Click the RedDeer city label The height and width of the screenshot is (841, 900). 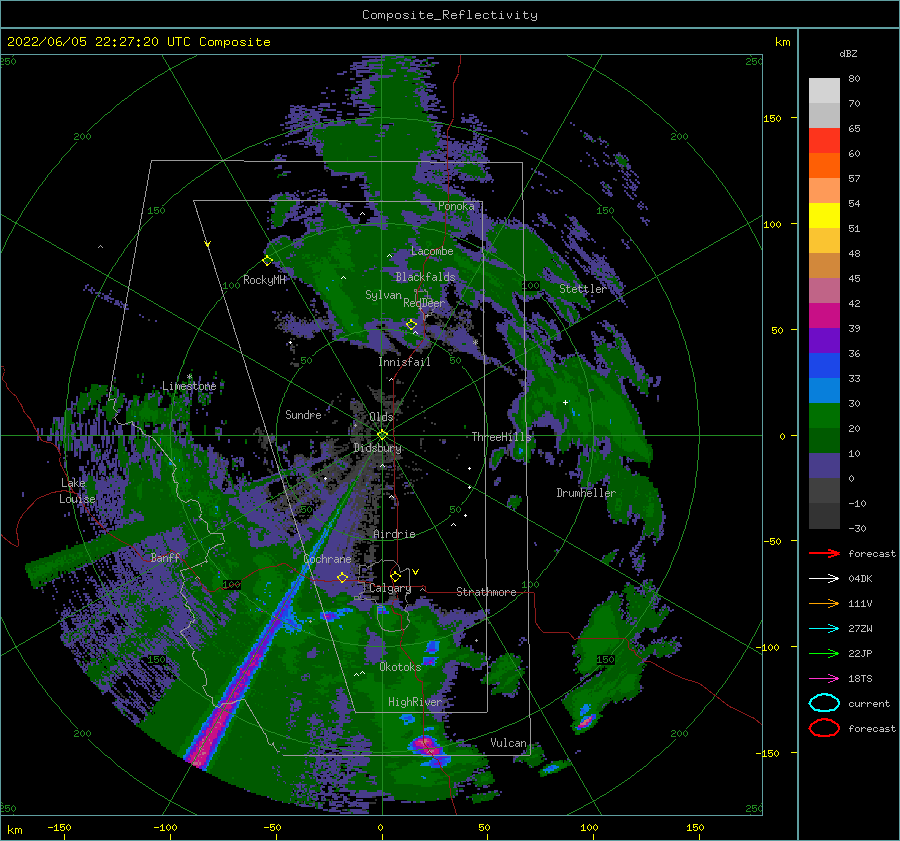coord(424,303)
